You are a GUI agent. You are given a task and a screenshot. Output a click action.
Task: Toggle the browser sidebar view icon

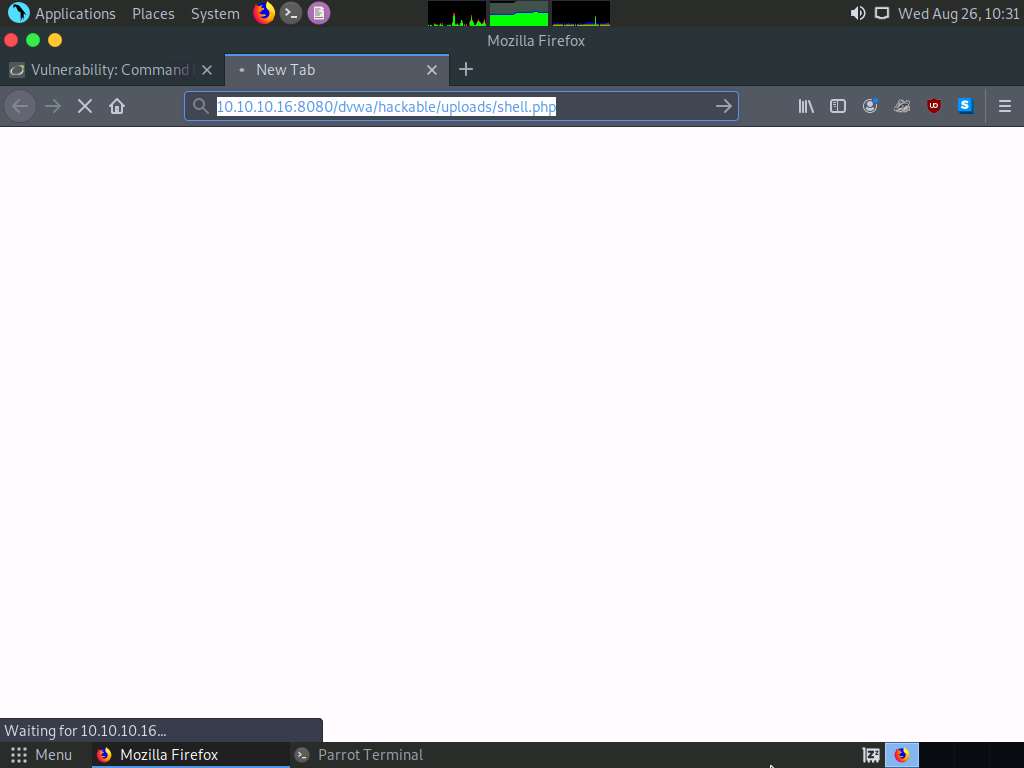pyautogui.click(x=837, y=106)
